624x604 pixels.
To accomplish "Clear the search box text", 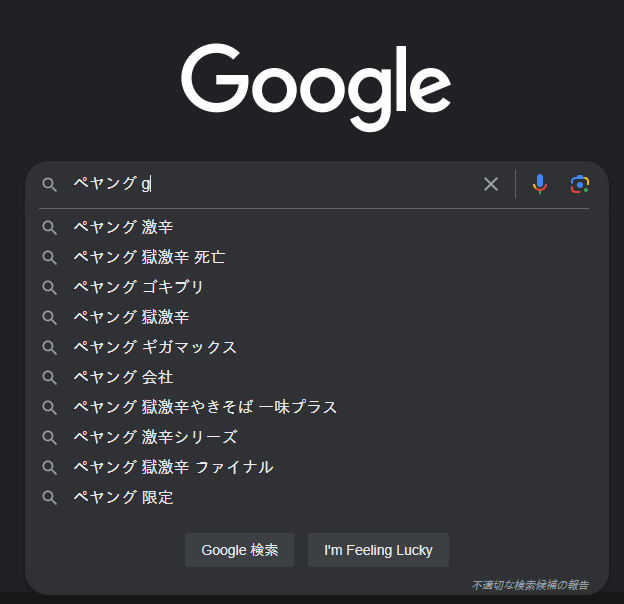I will [x=491, y=184].
